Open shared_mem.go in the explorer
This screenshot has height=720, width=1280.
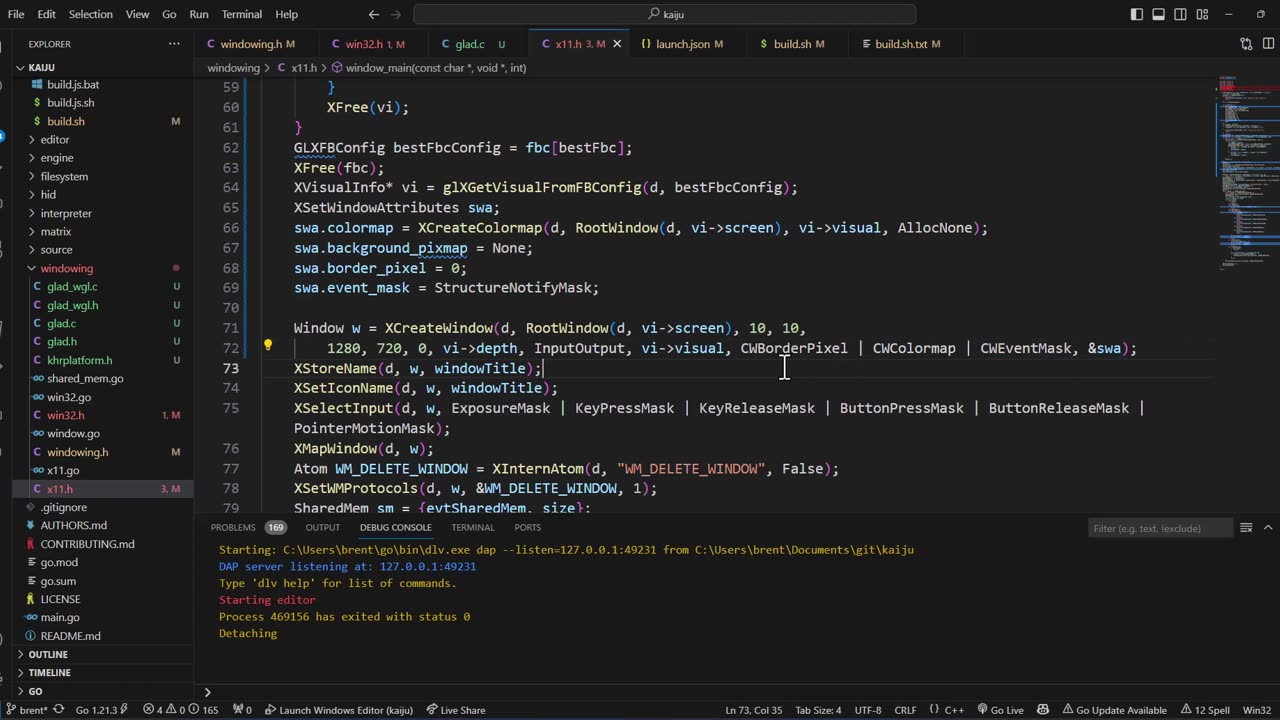click(x=85, y=378)
